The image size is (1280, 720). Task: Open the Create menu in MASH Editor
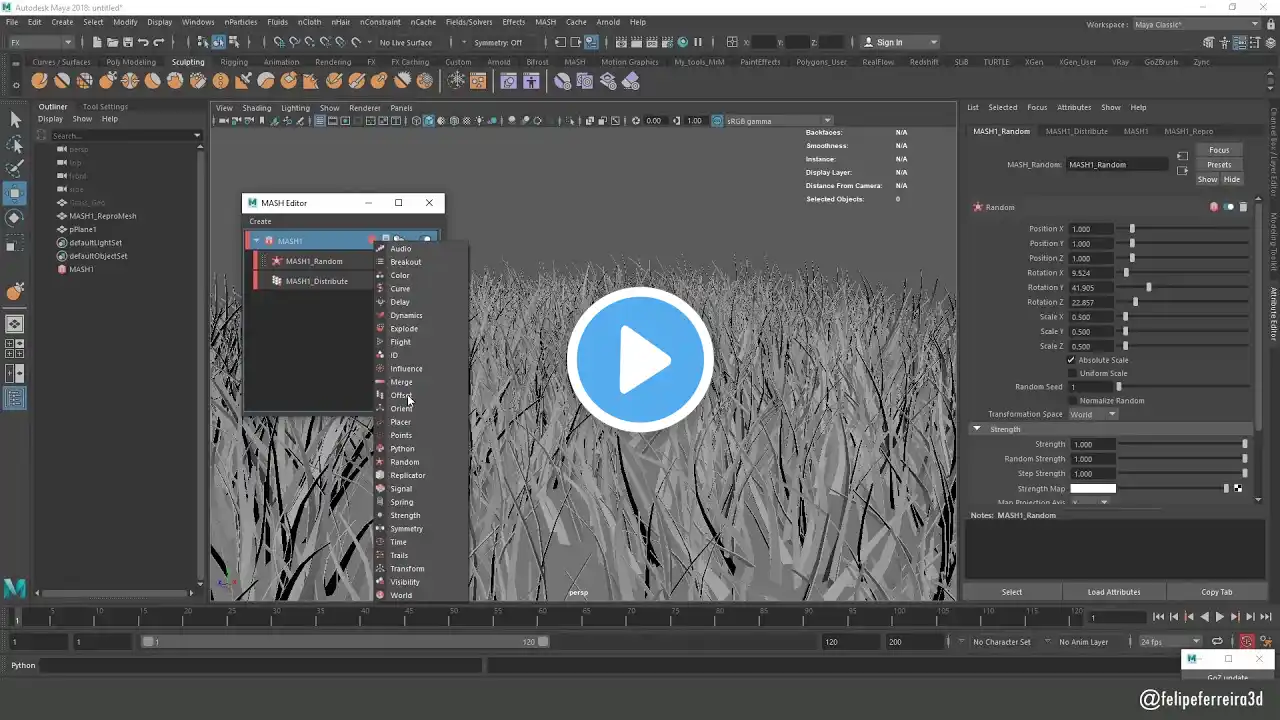pos(260,222)
